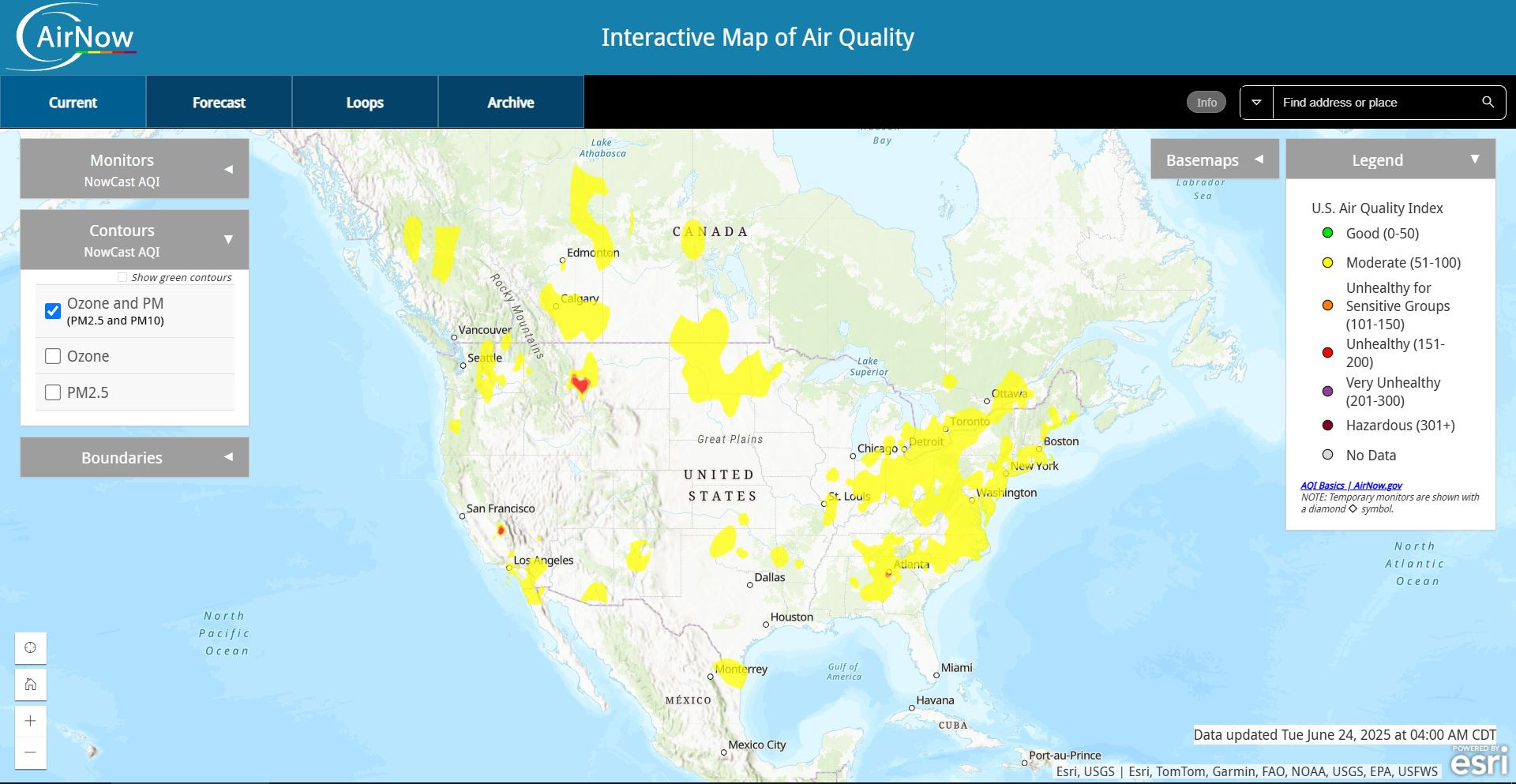This screenshot has height=784, width=1516.
Task: Check the Ozone contour option
Action: click(53, 356)
